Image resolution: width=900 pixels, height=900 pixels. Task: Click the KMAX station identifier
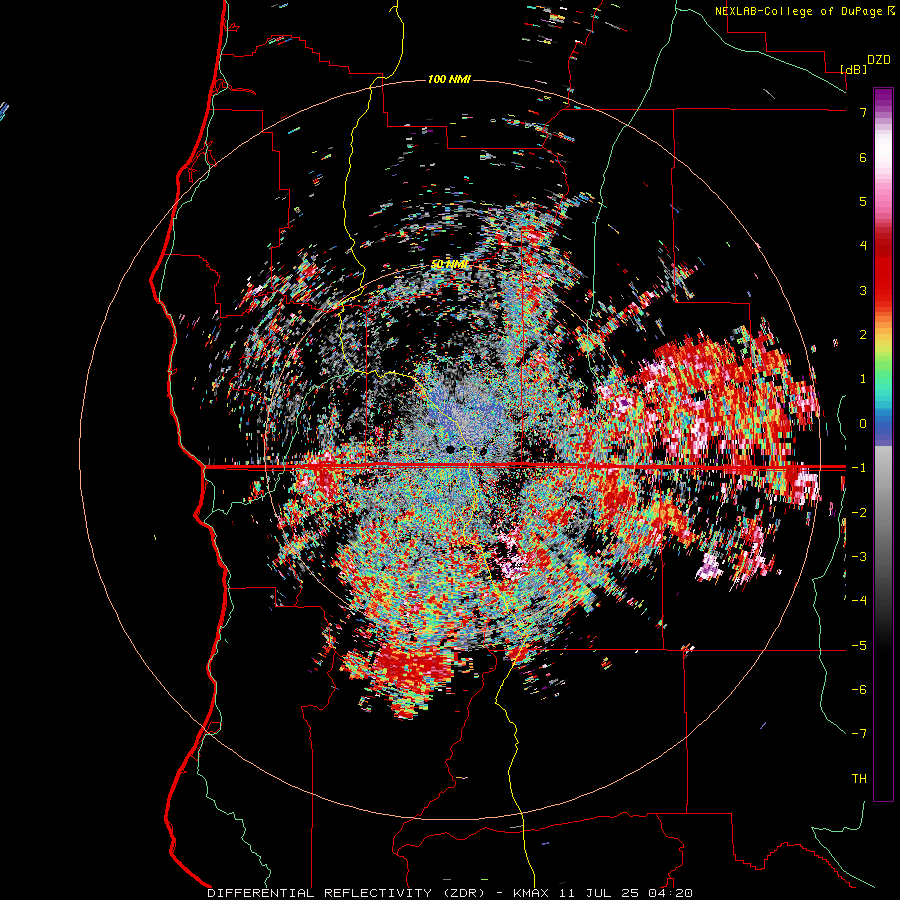(530, 893)
